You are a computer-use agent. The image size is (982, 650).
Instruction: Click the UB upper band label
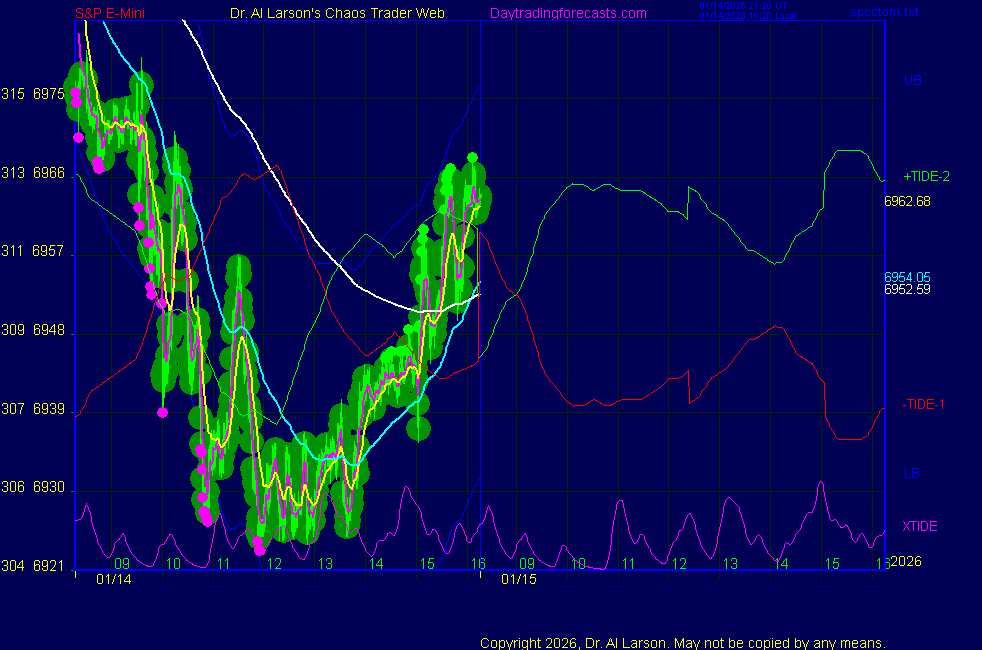click(912, 80)
